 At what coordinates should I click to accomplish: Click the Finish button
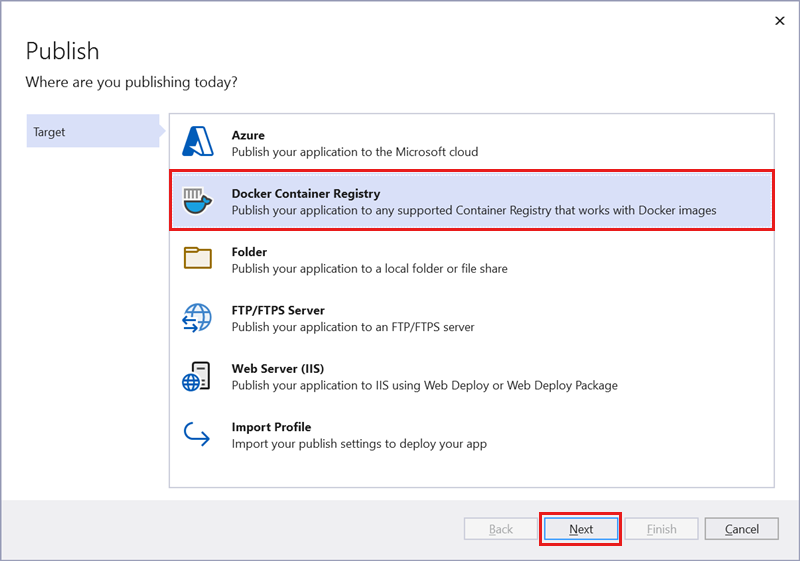pos(661,529)
